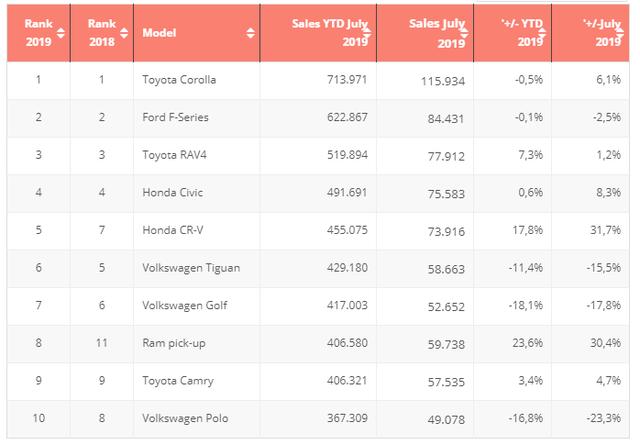Sort by Sales YTD July 2019 arrows
Screen dimensions: 640x445
point(367,33)
